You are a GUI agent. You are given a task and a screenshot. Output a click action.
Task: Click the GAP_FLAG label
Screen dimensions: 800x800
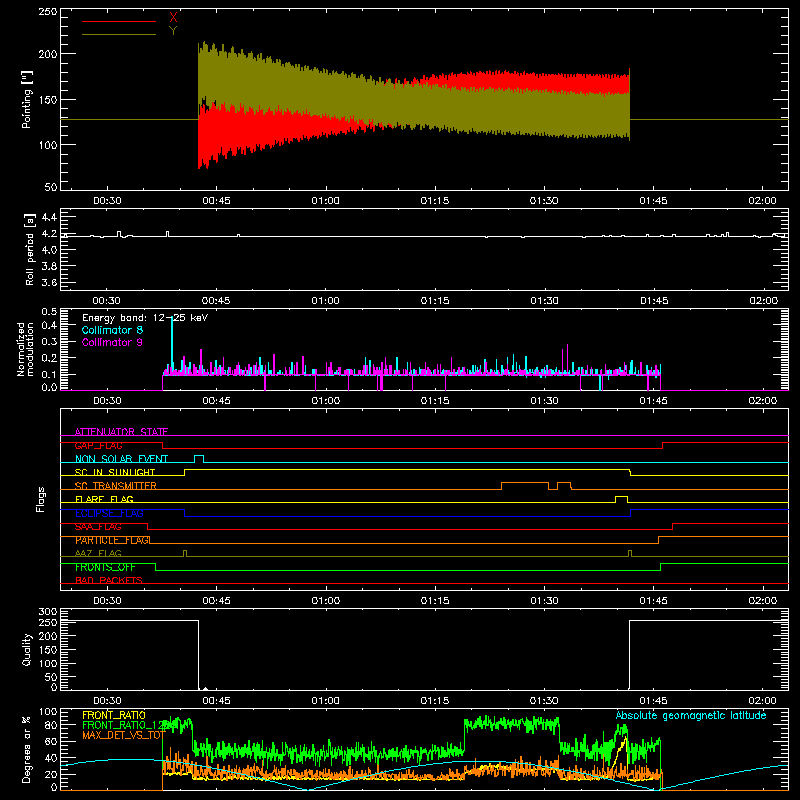98,446
